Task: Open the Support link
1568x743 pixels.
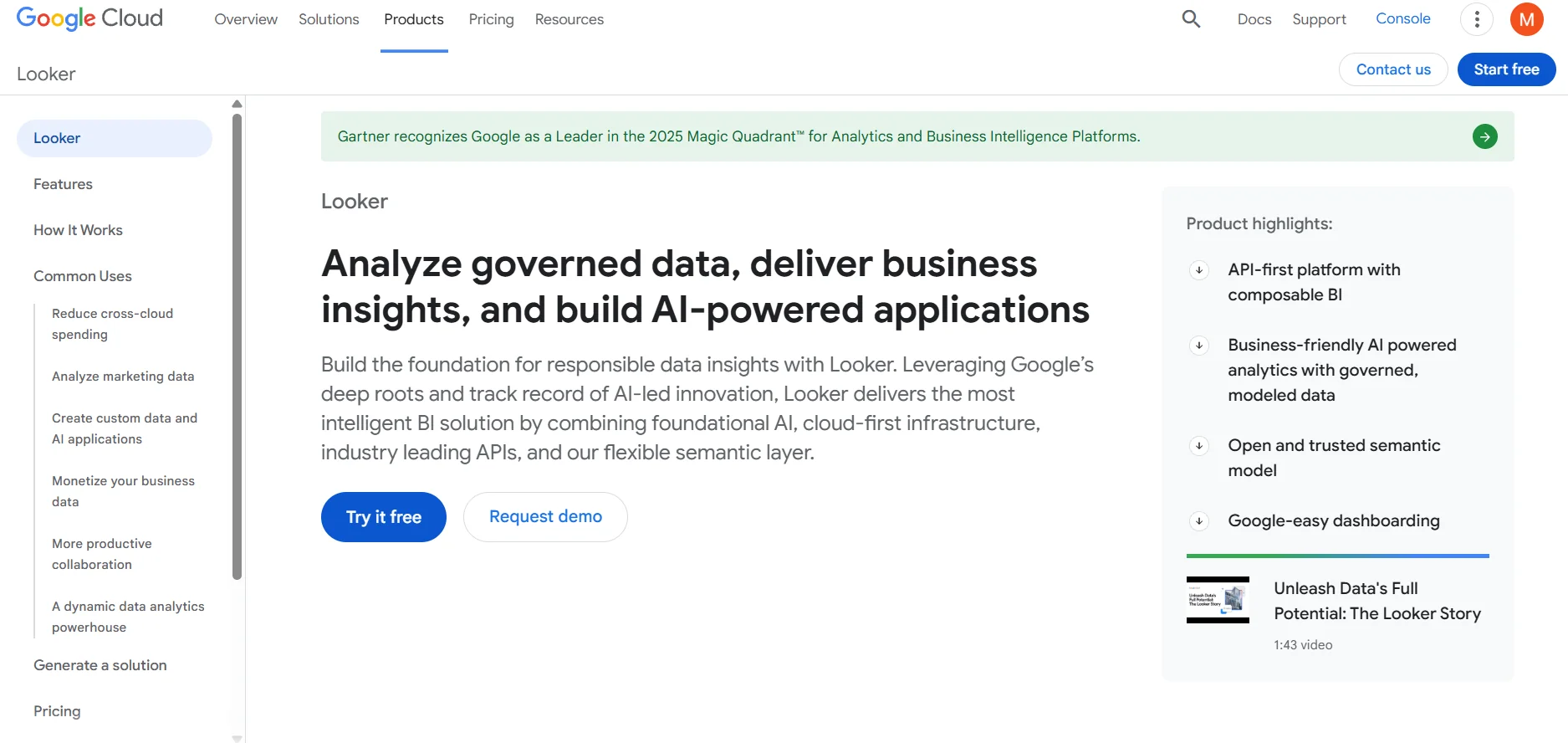Action: pyautogui.click(x=1319, y=19)
